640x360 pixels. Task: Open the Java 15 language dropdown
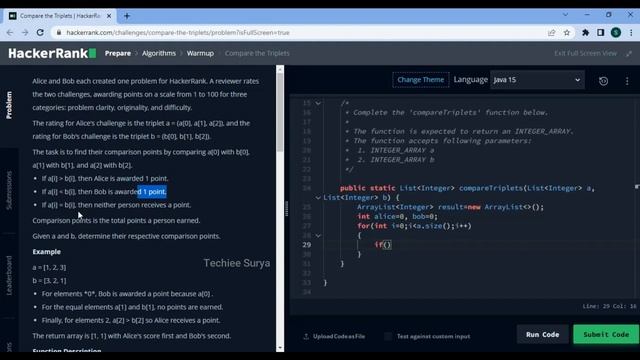click(537, 80)
